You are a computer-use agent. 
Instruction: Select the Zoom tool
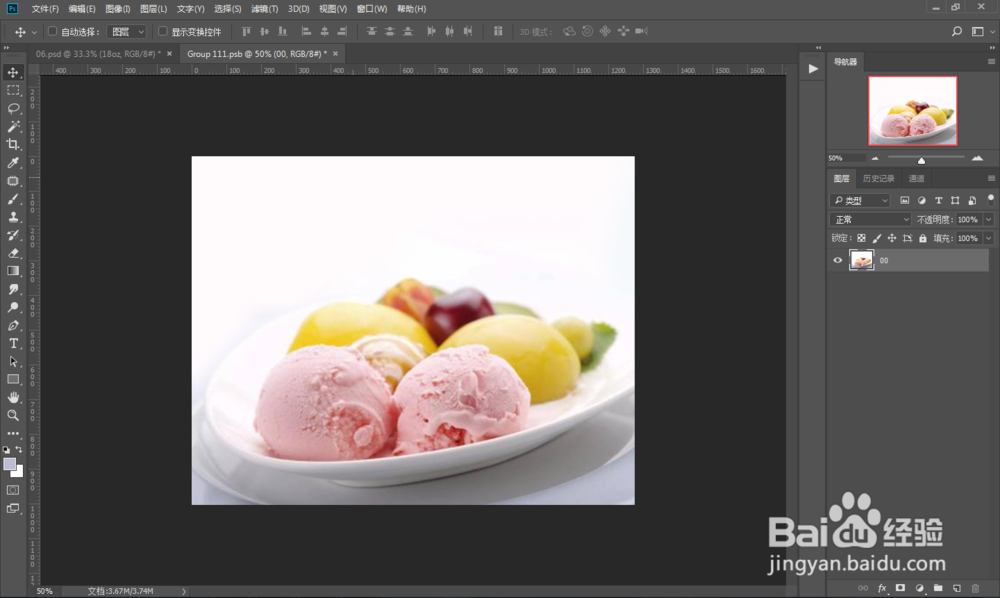click(13, 415)
